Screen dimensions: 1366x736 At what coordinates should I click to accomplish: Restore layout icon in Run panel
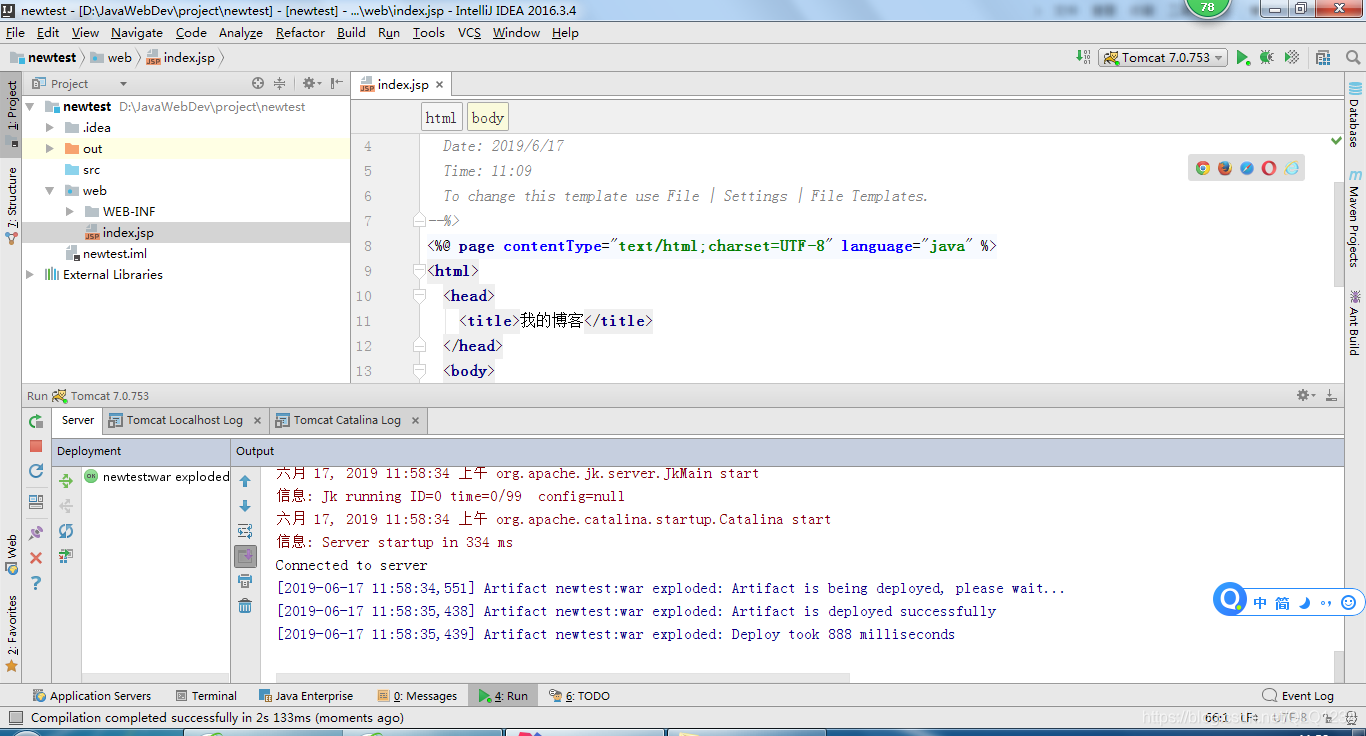(x=36, y=502)
